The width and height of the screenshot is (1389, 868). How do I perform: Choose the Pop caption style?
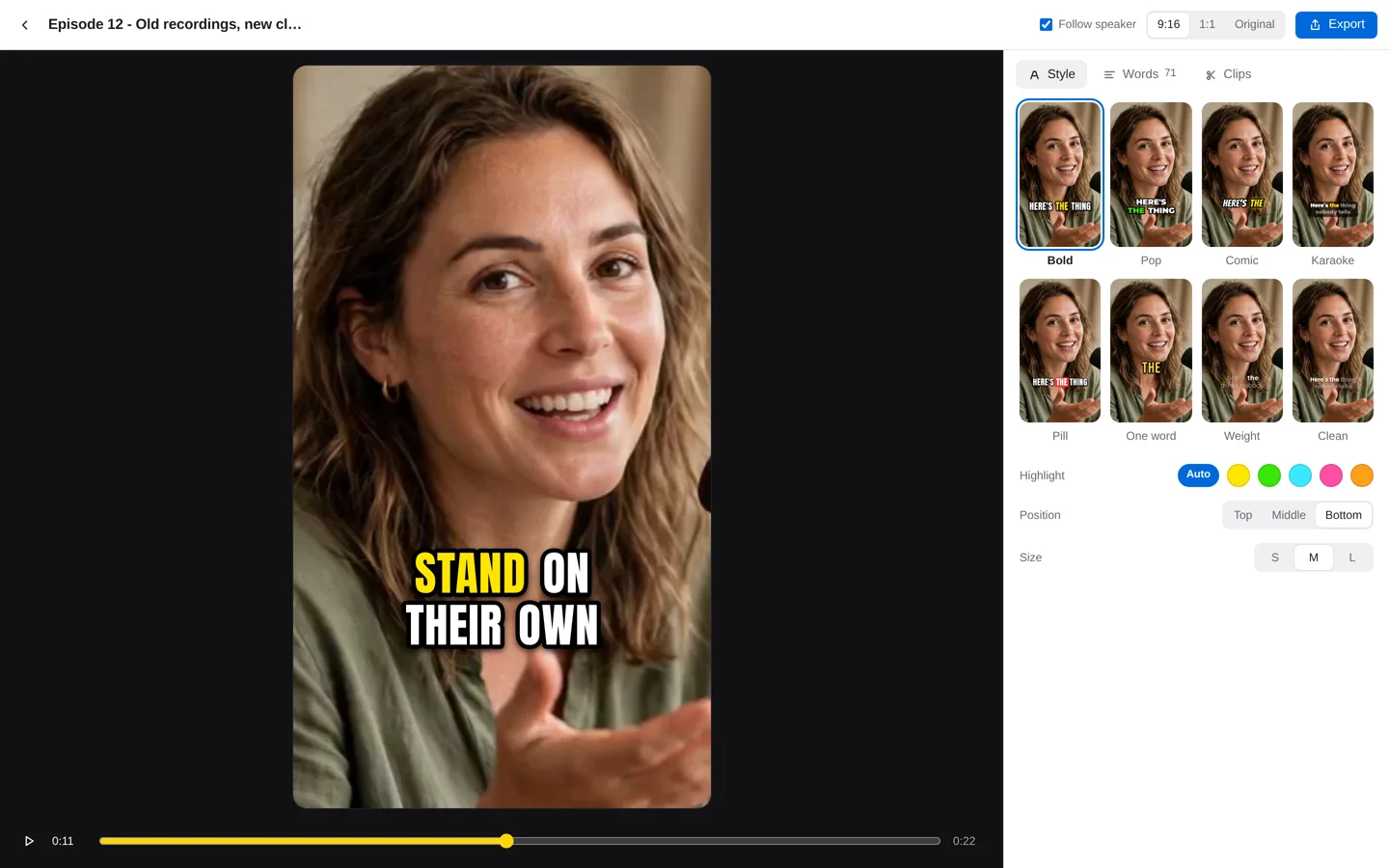click(x=1151, y=175)
